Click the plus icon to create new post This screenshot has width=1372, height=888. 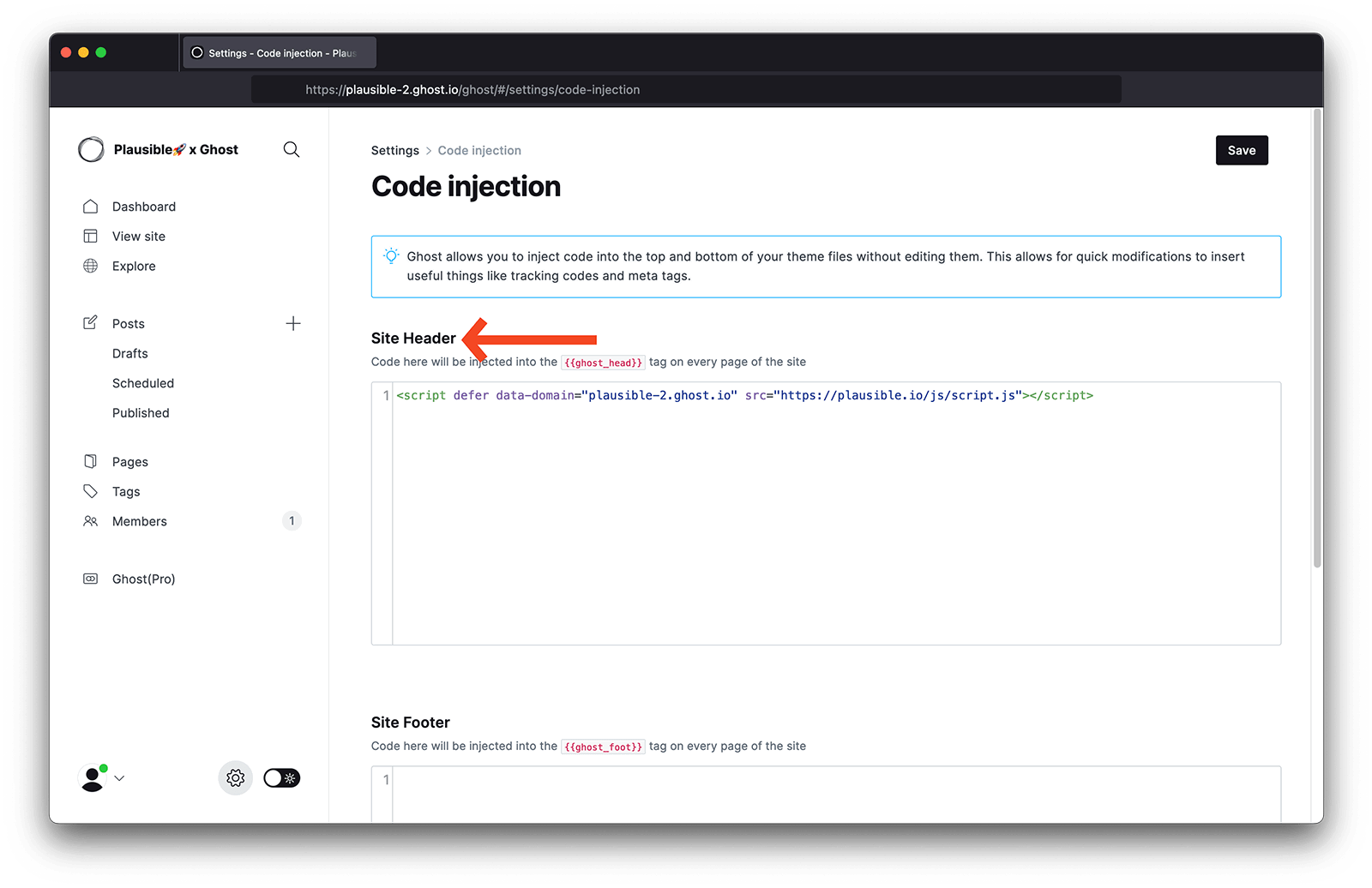click(x=293, y=324)
